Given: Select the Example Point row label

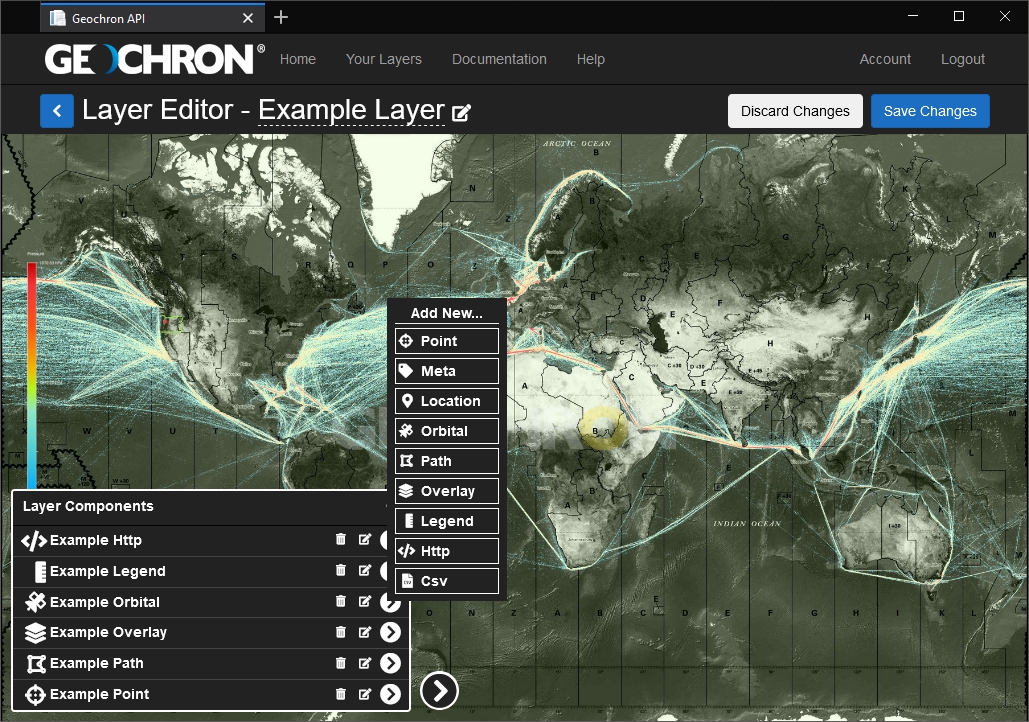Looking at the screenshot, I should pos(100,694).
